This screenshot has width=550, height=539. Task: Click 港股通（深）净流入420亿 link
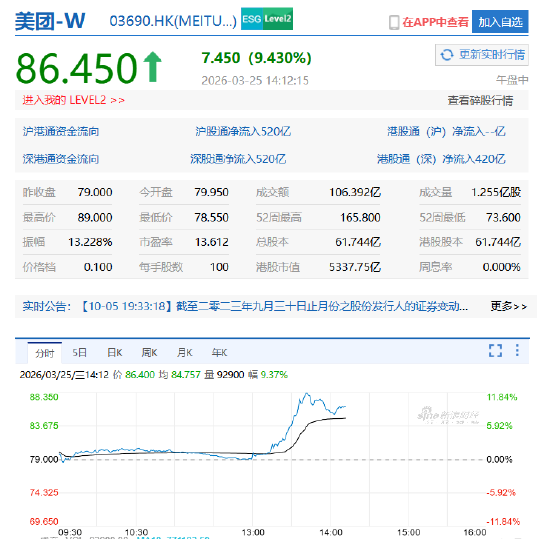click(x=441, y=159)
